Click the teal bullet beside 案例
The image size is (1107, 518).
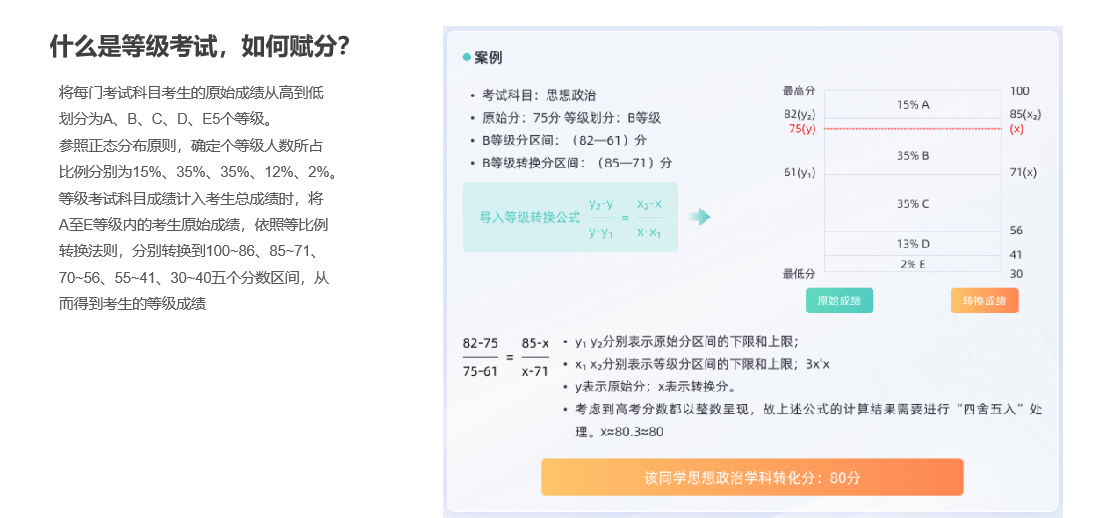click(467, 58)
